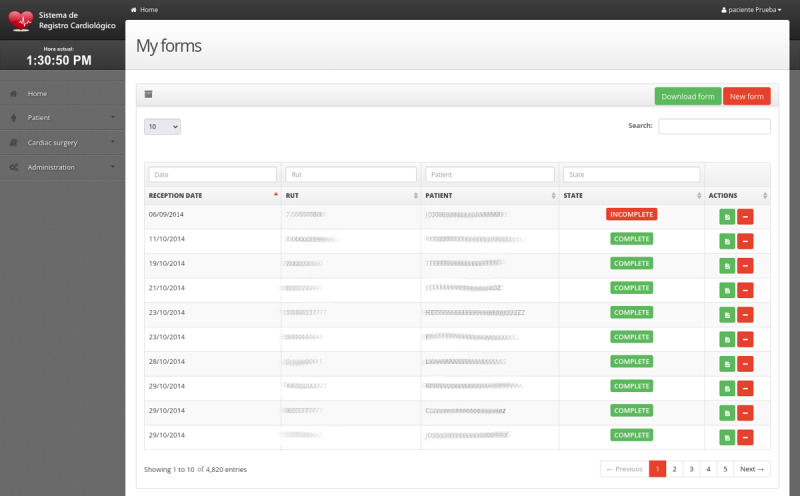Sort table by Reception Date
The height and width of the screenshot is (496, 800).
212,195
